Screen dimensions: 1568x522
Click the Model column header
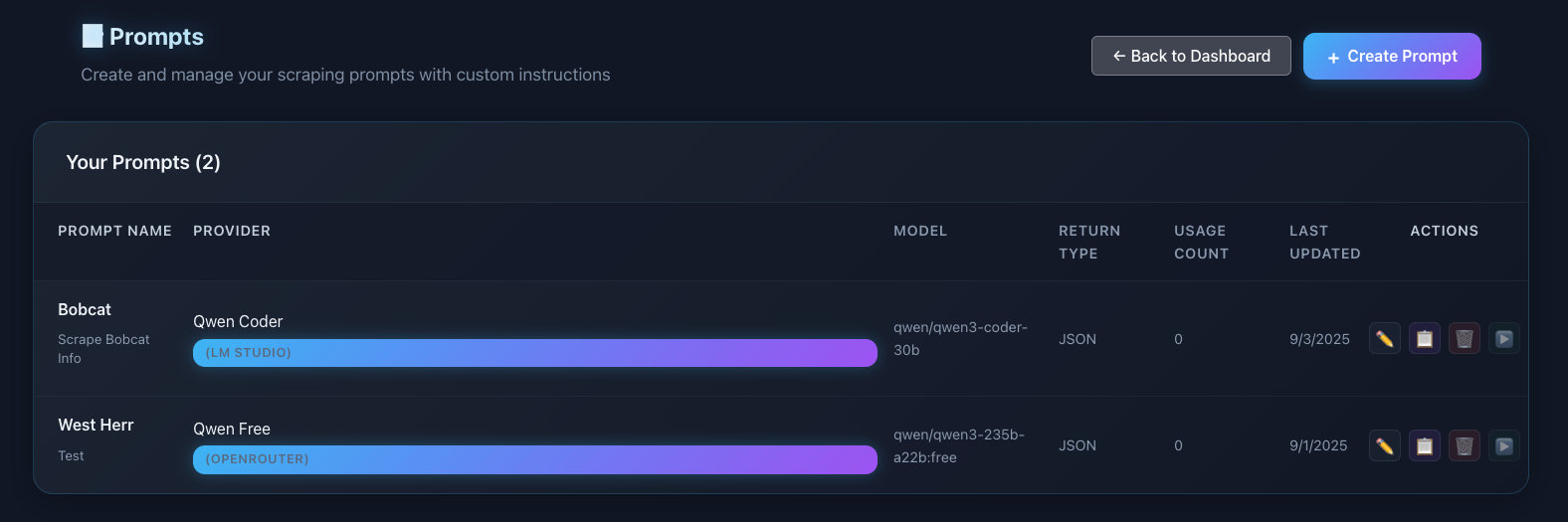(920, 231)
